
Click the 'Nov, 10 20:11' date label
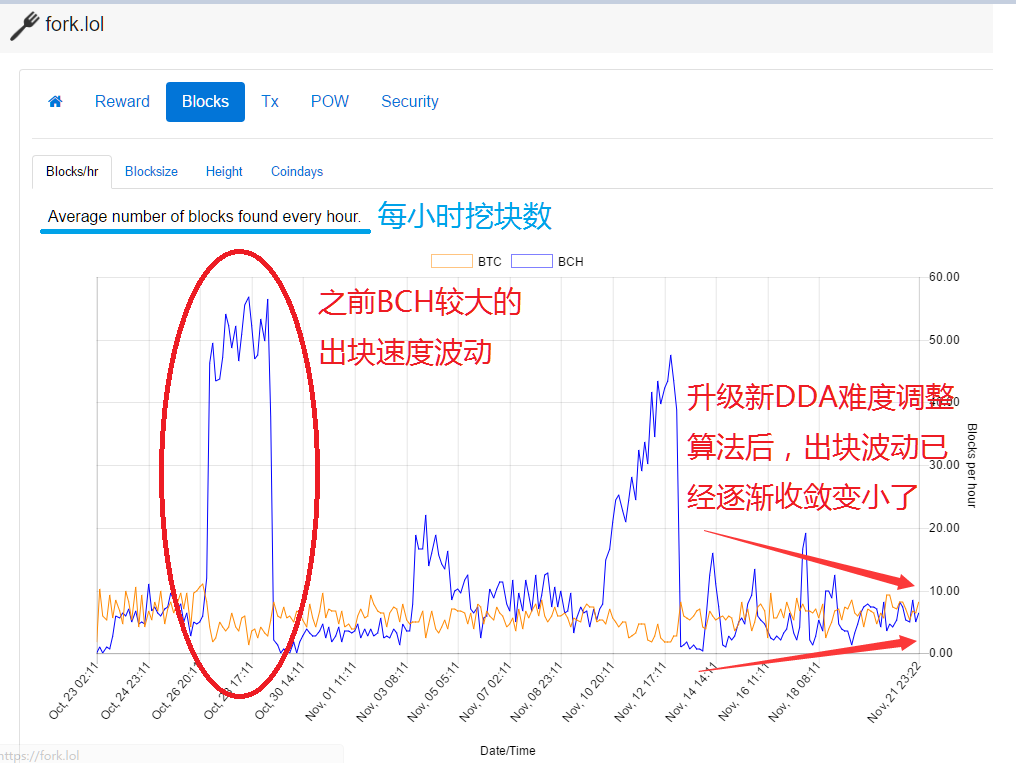pos(588,692)
